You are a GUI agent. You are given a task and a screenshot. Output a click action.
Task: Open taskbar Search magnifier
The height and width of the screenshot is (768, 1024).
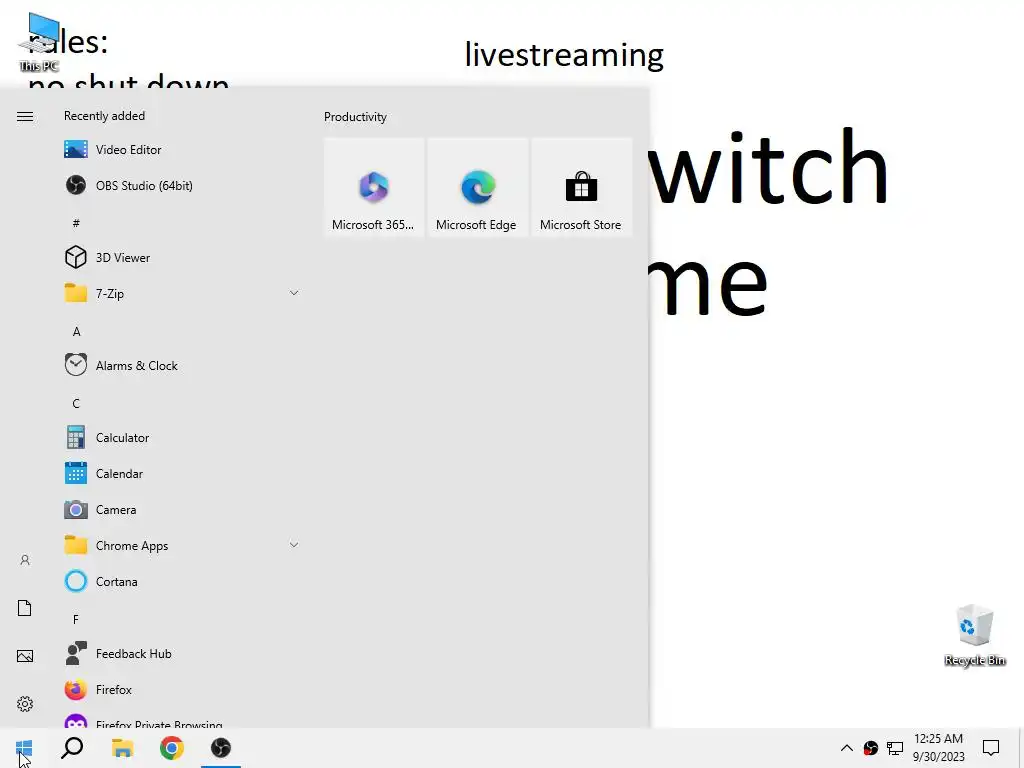(x=72, y=748)
